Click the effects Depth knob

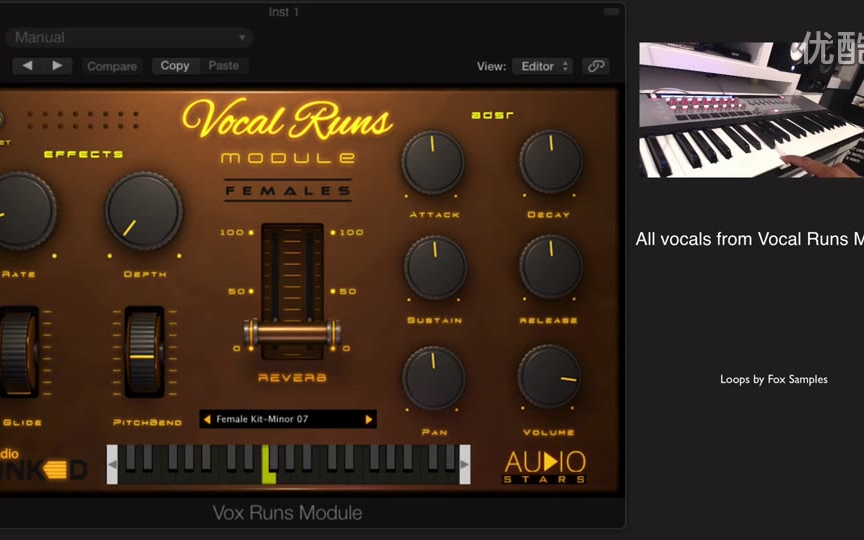pos(143,210)
